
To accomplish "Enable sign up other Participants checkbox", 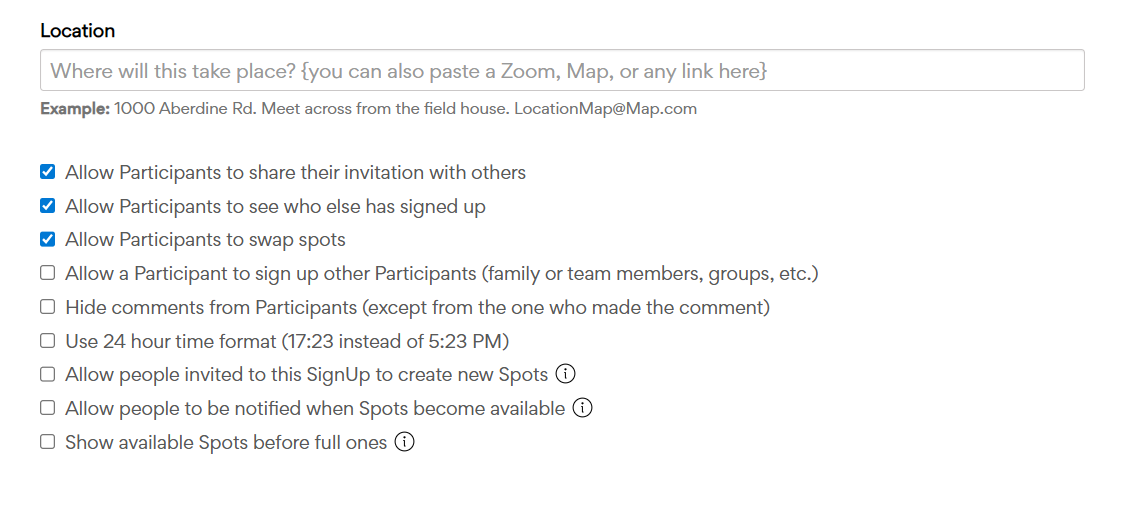I will point(47,273).
